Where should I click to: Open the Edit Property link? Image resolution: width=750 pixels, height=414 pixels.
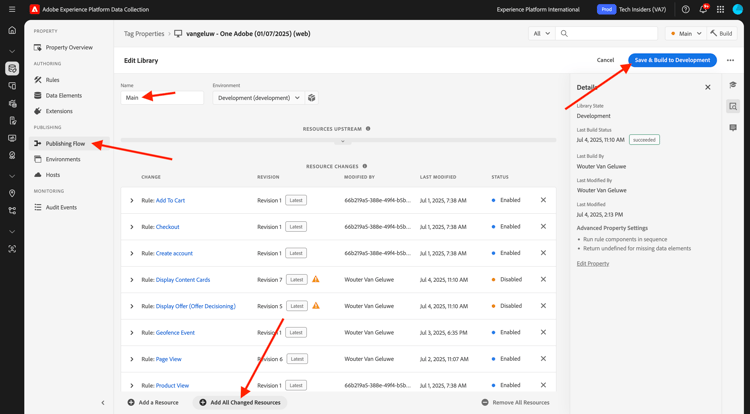593,263
